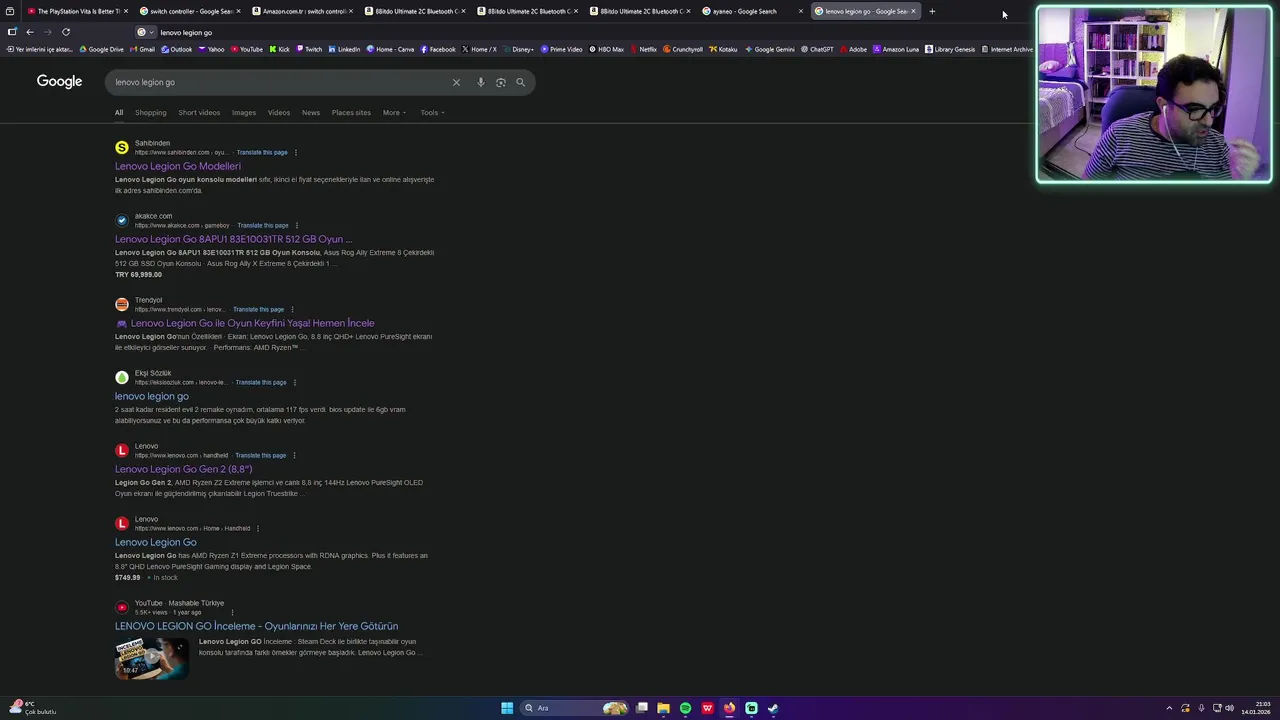The height and width of the screenshot is (720, 1280).
Task: Switch to the Videos results tab
Action: [279, 112]
